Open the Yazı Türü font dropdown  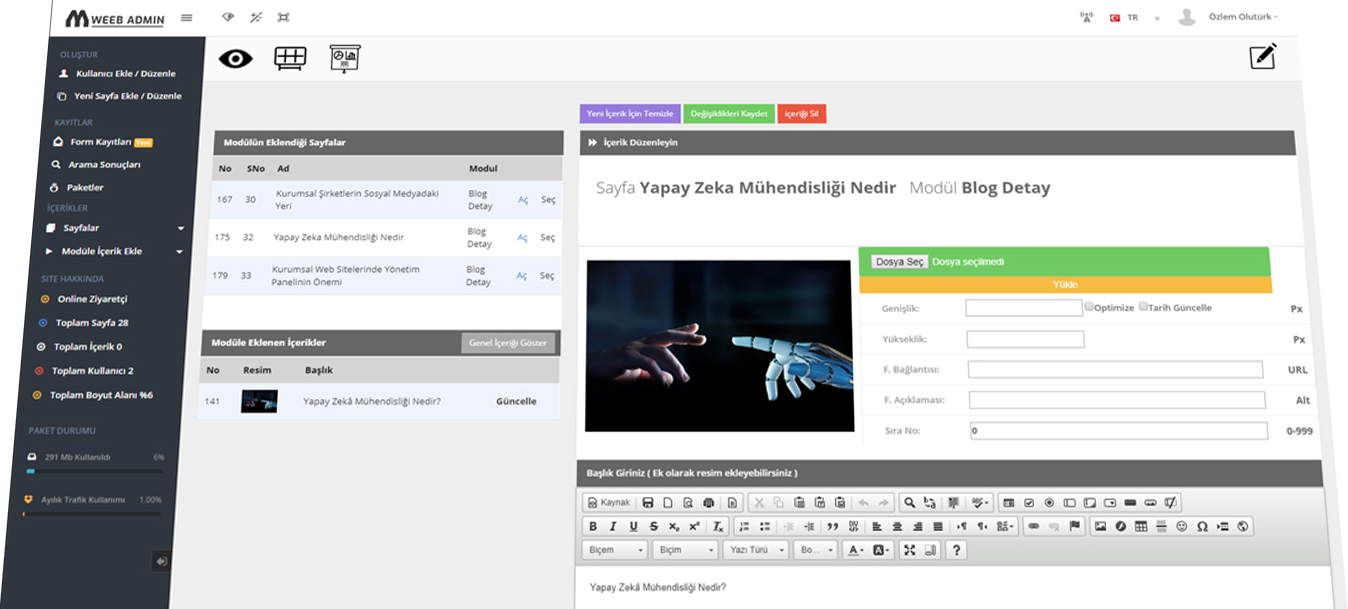point(755,550)
